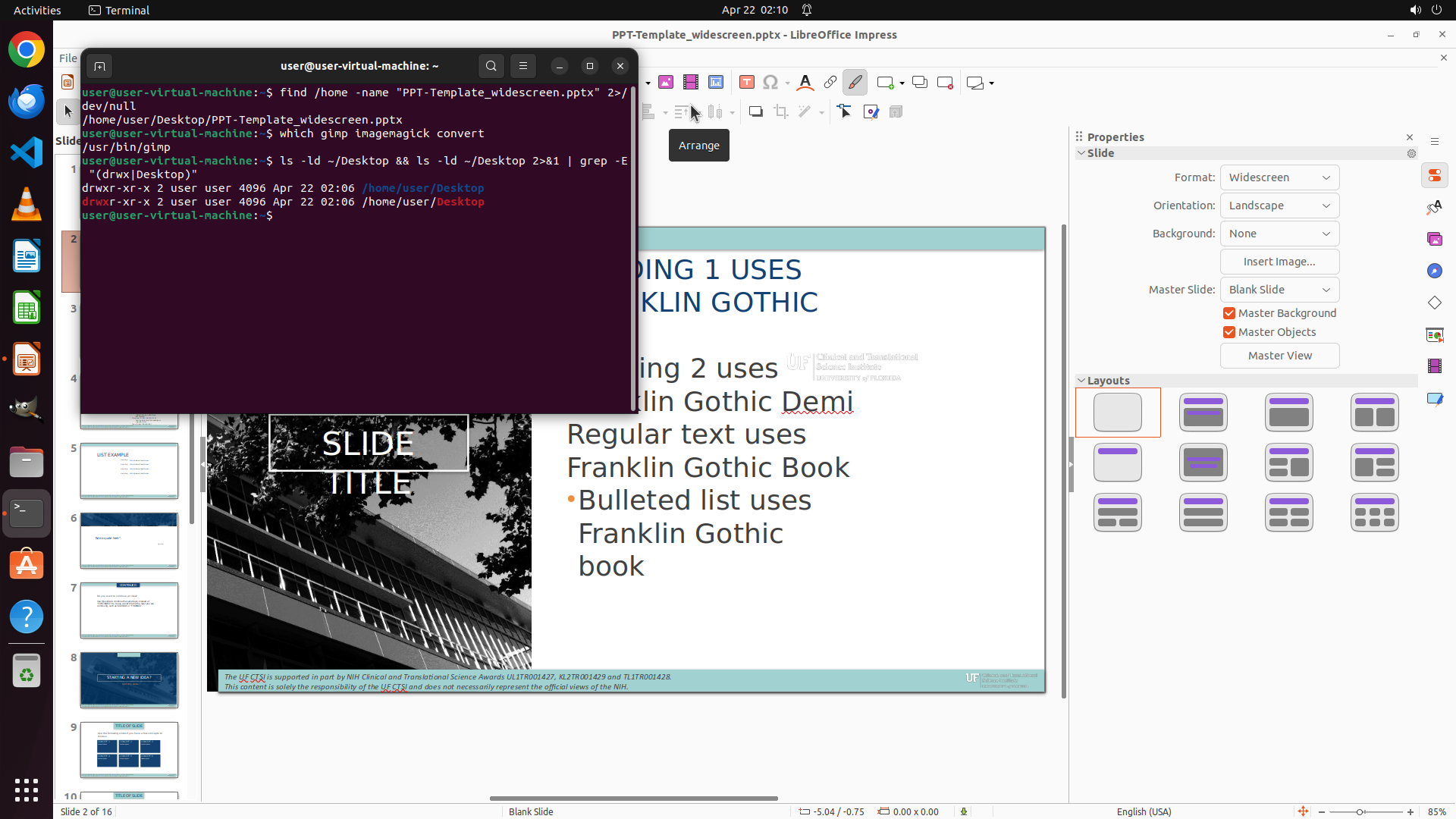Screen dimensions: 1456x819
Task: Click the Shadow toolbar icon
Action: click(755, 112)
